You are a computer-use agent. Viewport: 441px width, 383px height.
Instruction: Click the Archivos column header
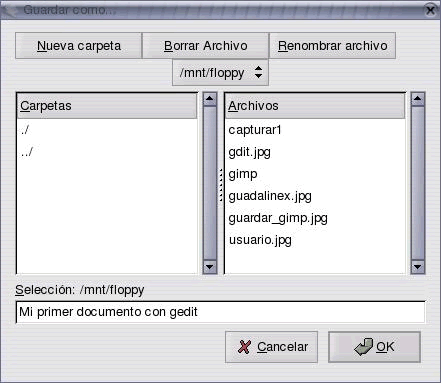click(315, 106)
